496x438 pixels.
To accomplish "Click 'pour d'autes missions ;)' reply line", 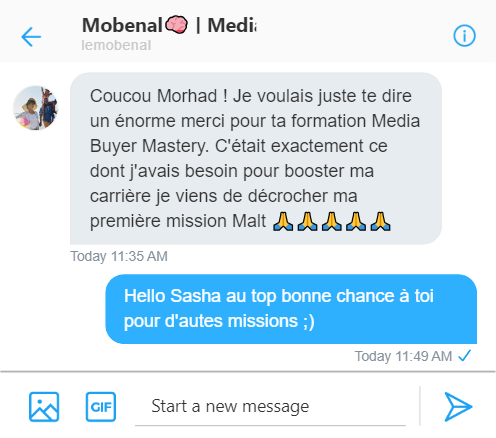I will [219, 322].
